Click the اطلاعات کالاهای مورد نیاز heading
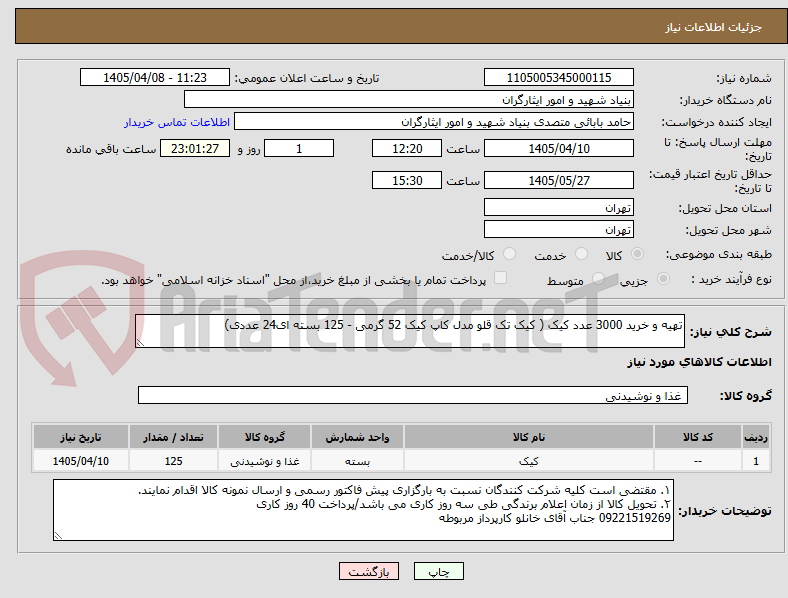 click(699, 362)
